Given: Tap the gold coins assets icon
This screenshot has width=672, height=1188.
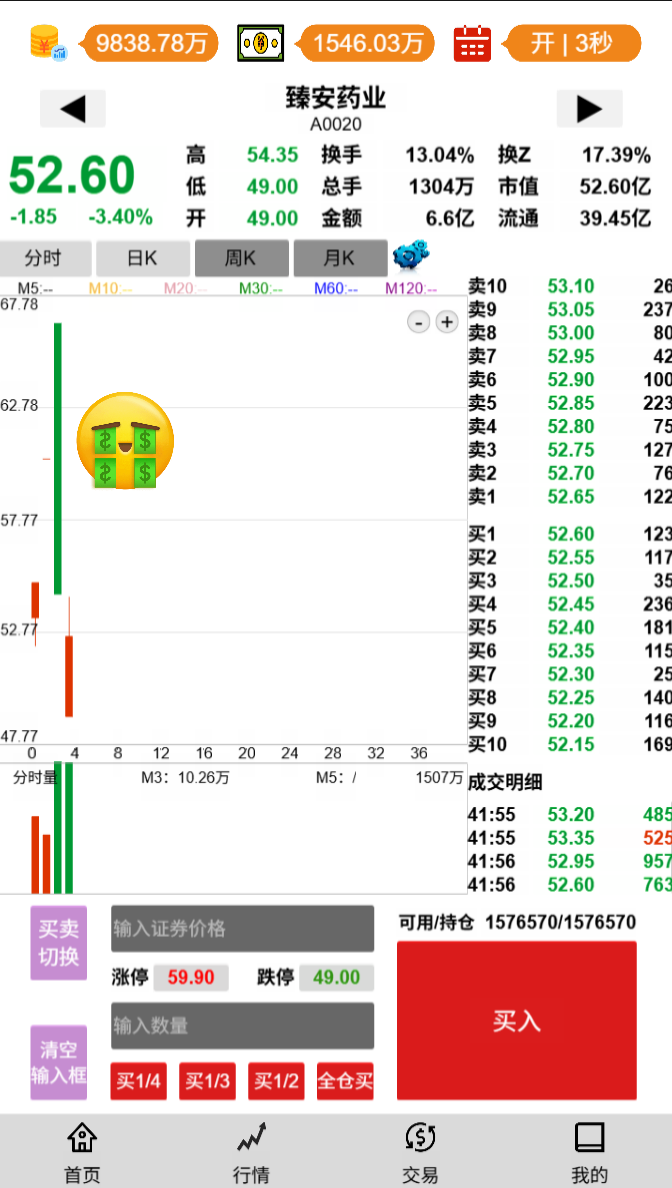Looking at the screenshot, I should (47, 43).
